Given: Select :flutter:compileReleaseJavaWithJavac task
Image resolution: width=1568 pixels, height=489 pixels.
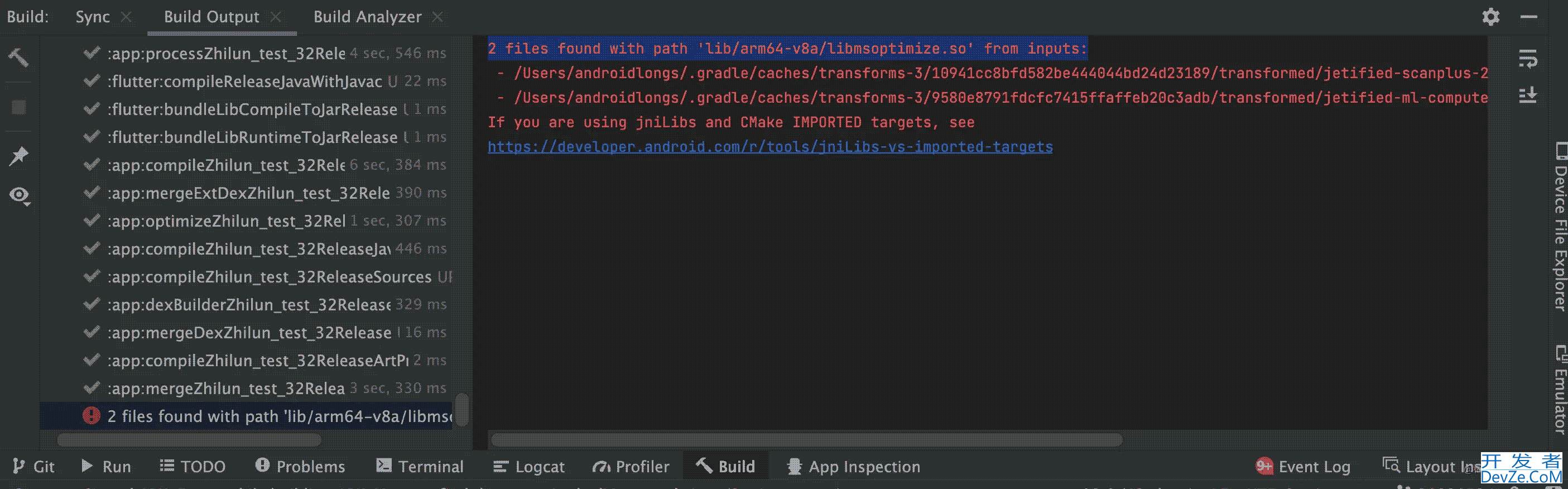Looking at the screenshot, I should coord(246,81).
